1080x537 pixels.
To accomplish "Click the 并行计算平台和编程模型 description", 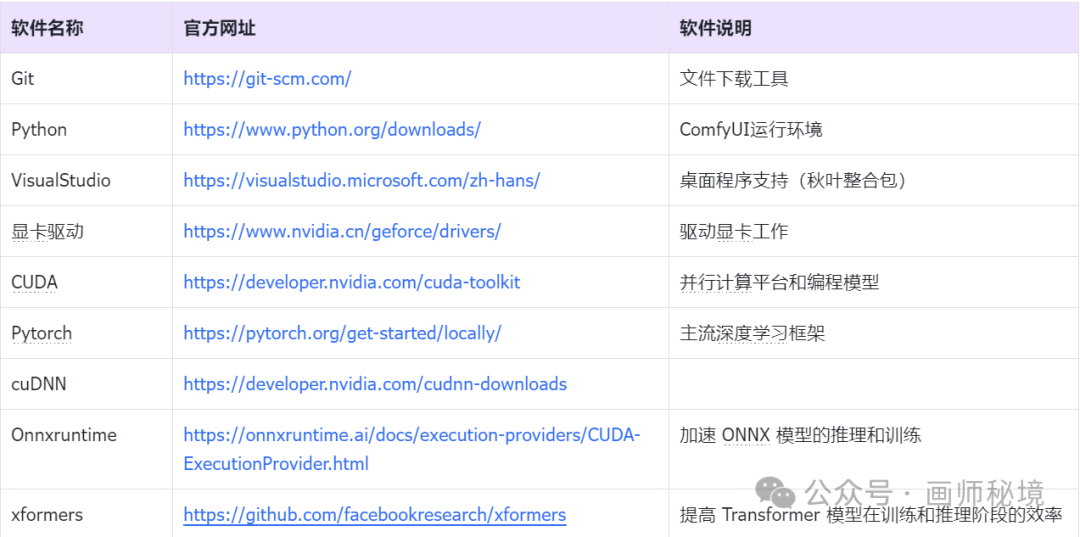I will (780, 282).
